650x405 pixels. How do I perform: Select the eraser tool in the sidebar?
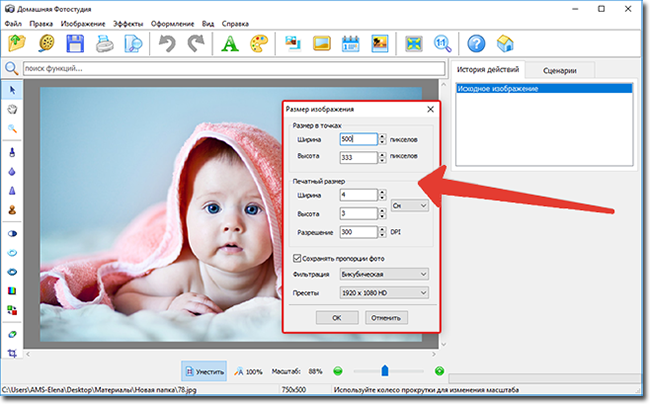pos(12,334)
